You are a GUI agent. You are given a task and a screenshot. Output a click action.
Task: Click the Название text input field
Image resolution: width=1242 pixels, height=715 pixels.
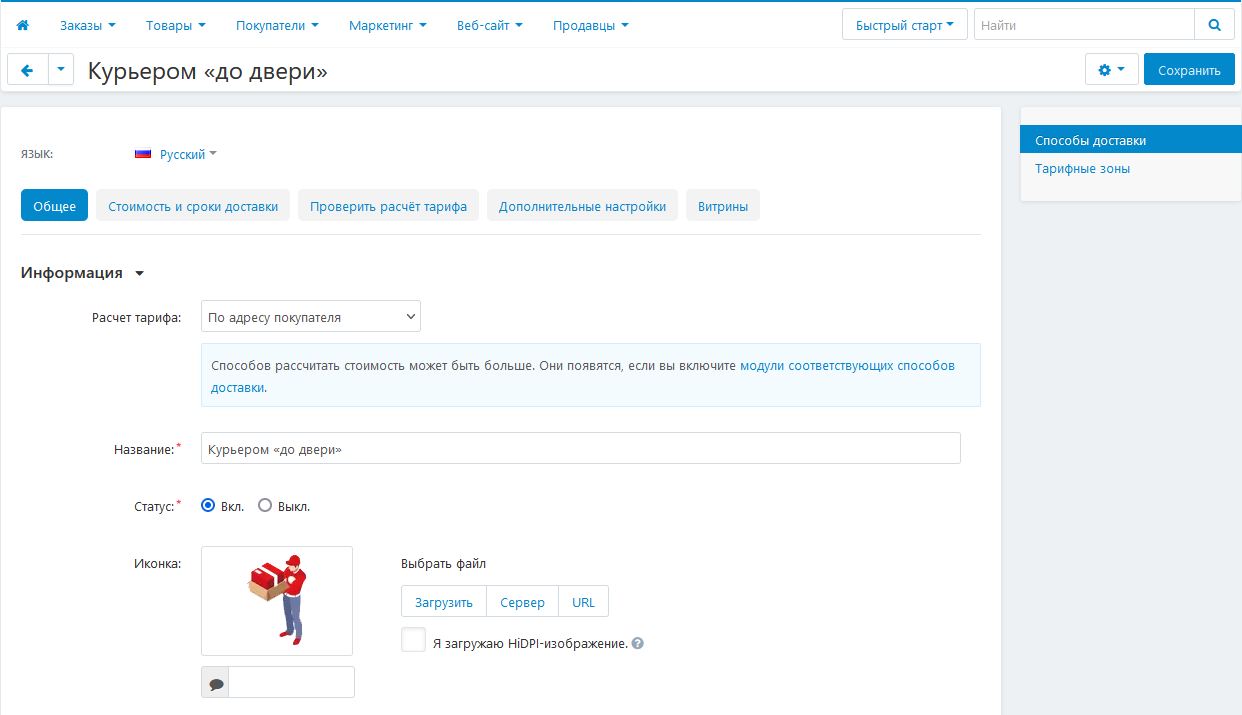pos(580,449)
